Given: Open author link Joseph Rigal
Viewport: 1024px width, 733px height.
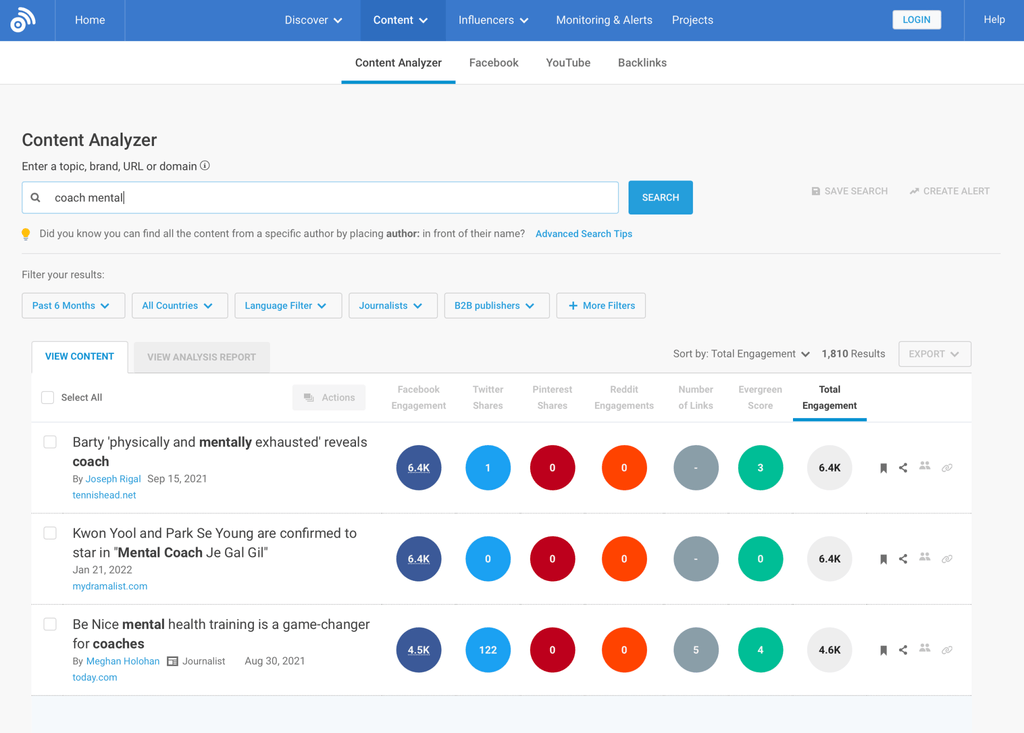Looking at the screenshot, I should point(113,479).
